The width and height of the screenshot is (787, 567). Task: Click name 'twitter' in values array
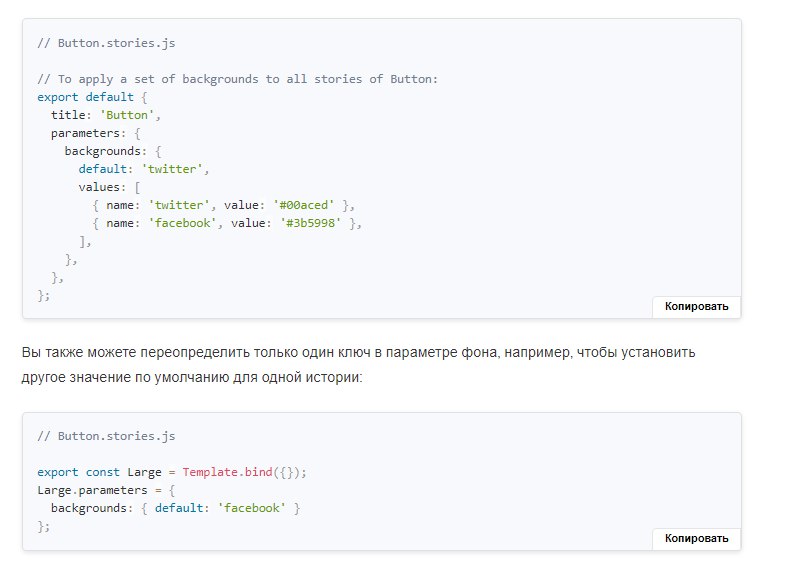177,204
